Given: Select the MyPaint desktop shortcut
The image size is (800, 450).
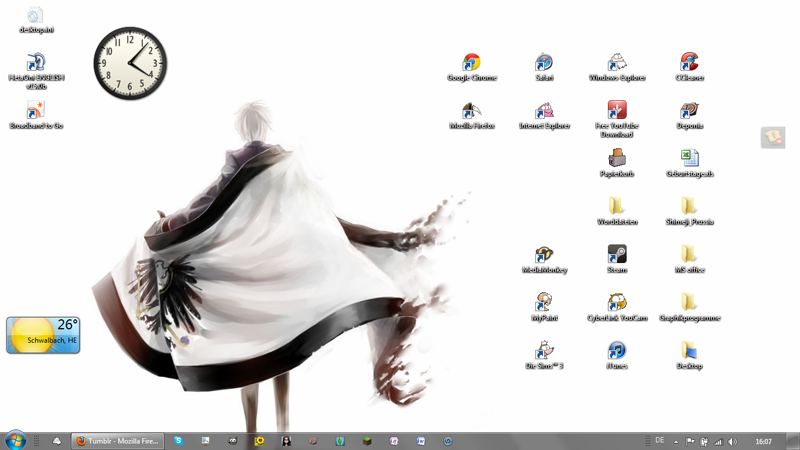Looking at the screenshot, I should [544, 303].
